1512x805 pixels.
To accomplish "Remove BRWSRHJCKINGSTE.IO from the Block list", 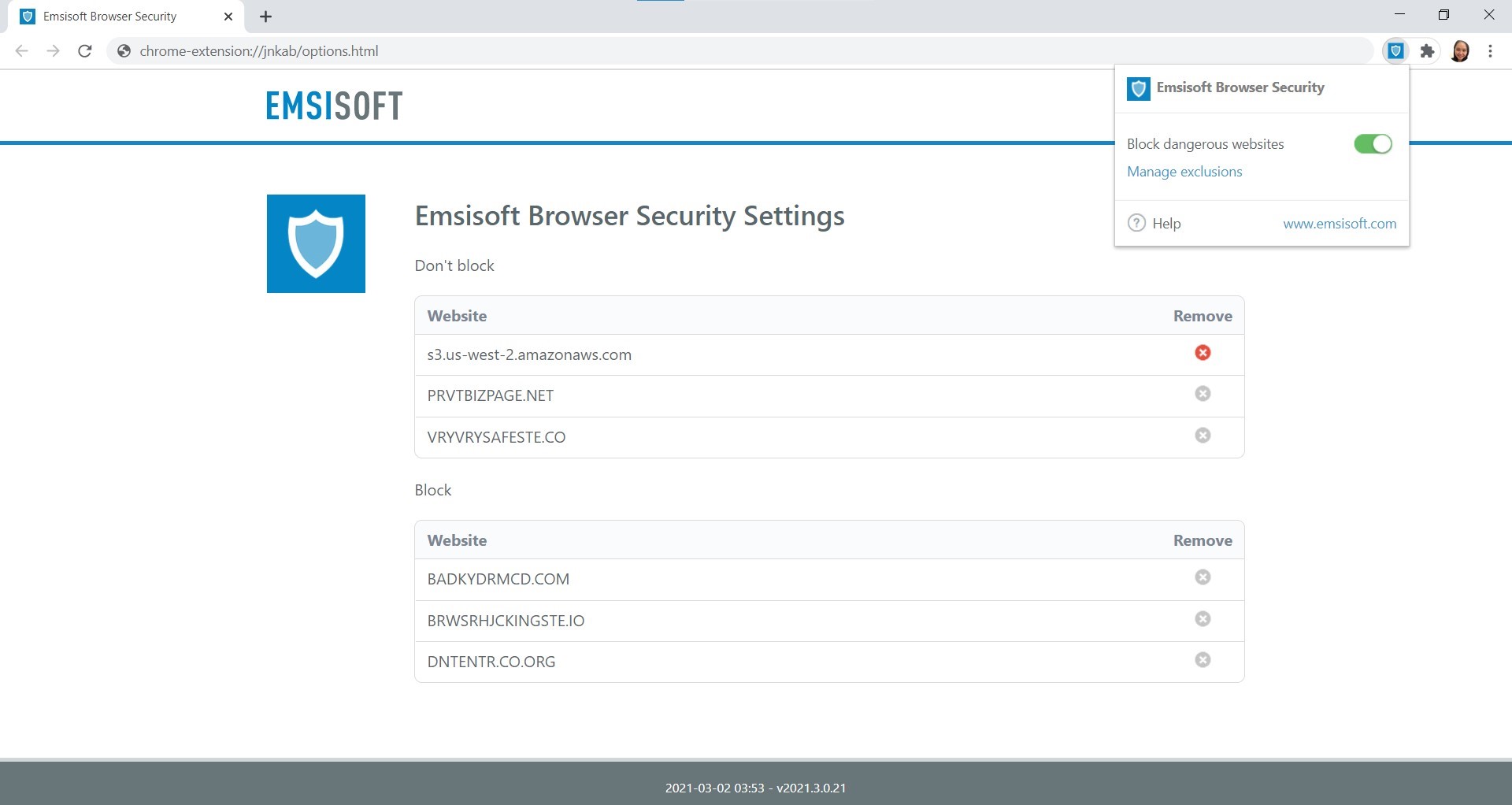I will [x=1203, y=619].
